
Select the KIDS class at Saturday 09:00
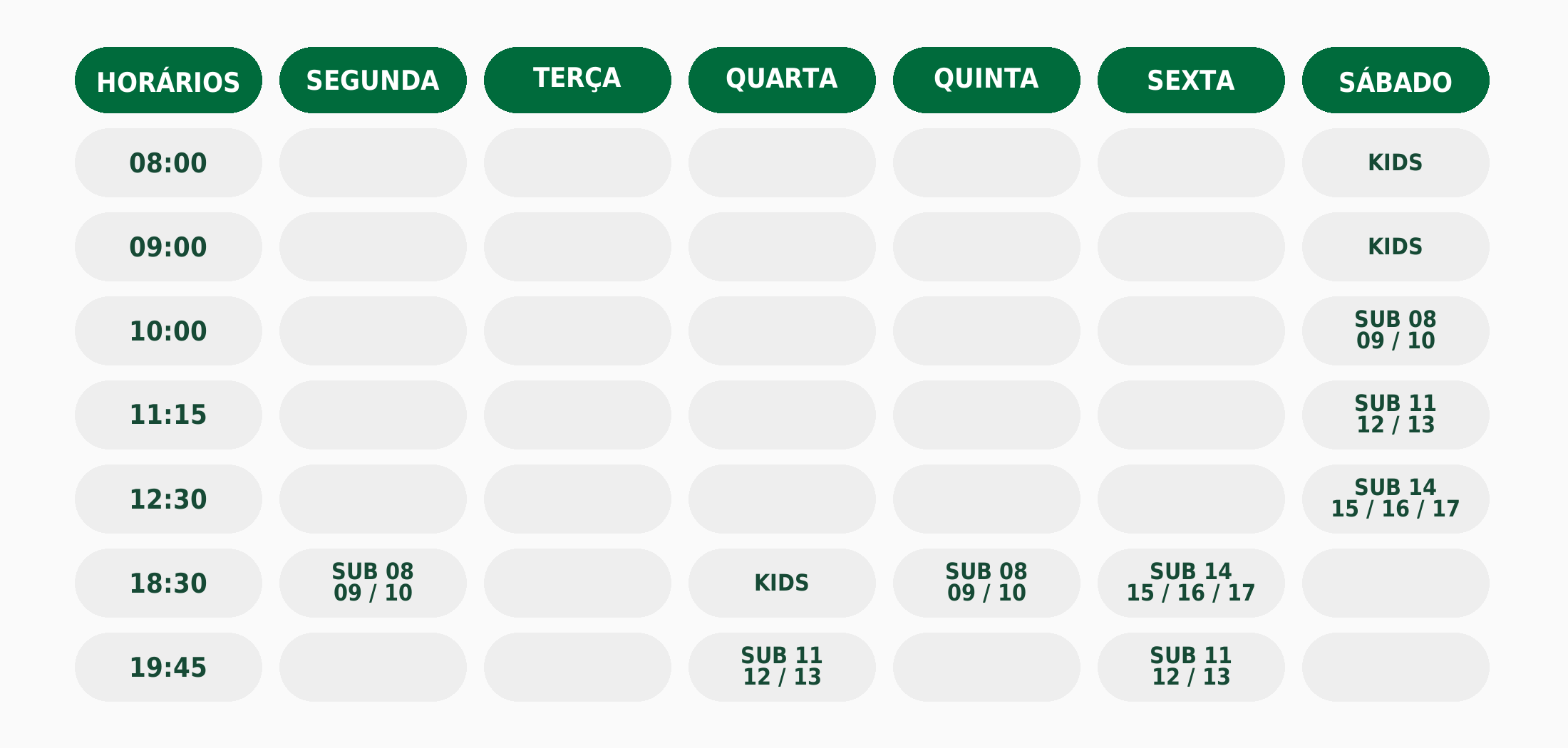click(1396, 247)
